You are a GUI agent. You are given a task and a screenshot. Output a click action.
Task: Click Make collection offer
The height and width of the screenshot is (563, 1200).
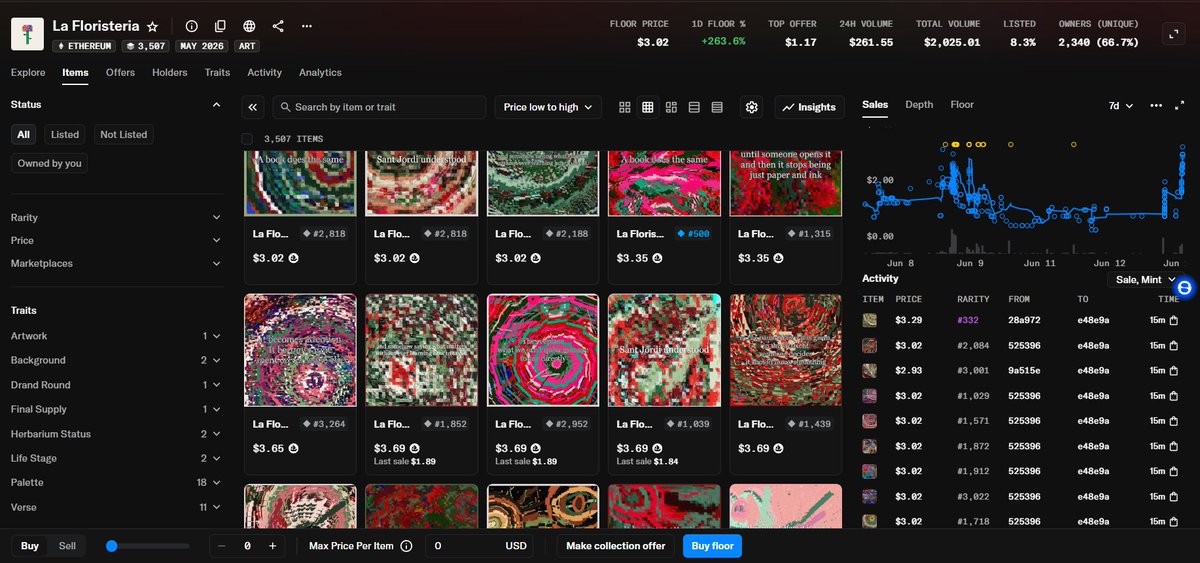(616, 546)
